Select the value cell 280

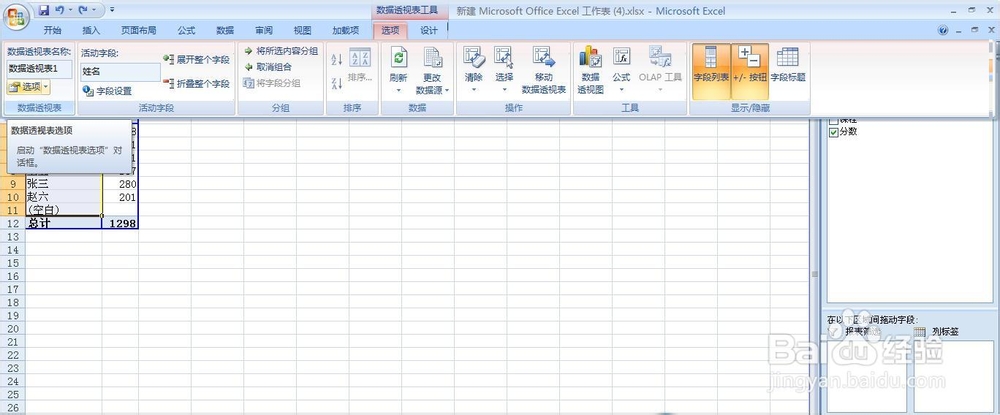tap(120, 184)
